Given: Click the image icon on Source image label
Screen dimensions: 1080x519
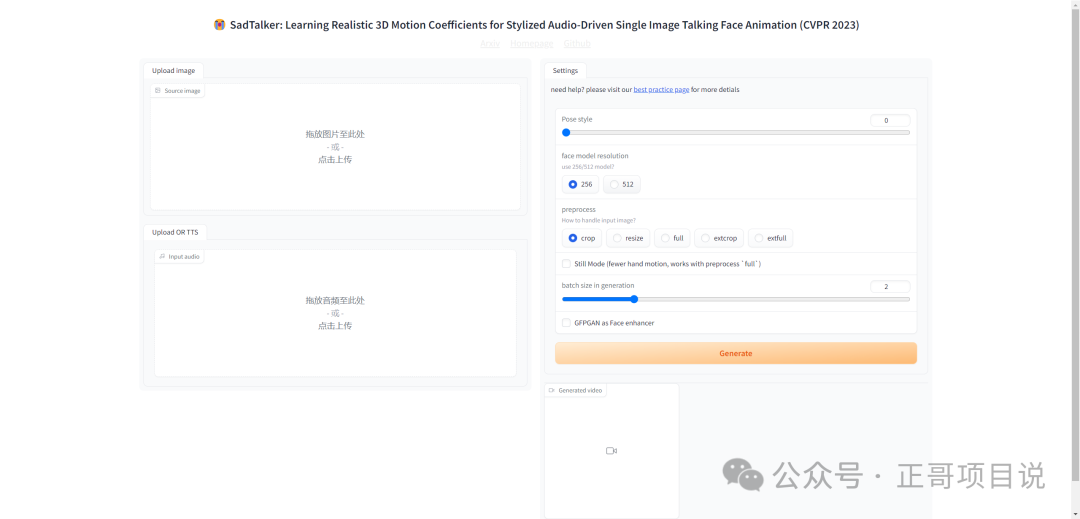Looking at the screenshot, I should pos(158,91).
